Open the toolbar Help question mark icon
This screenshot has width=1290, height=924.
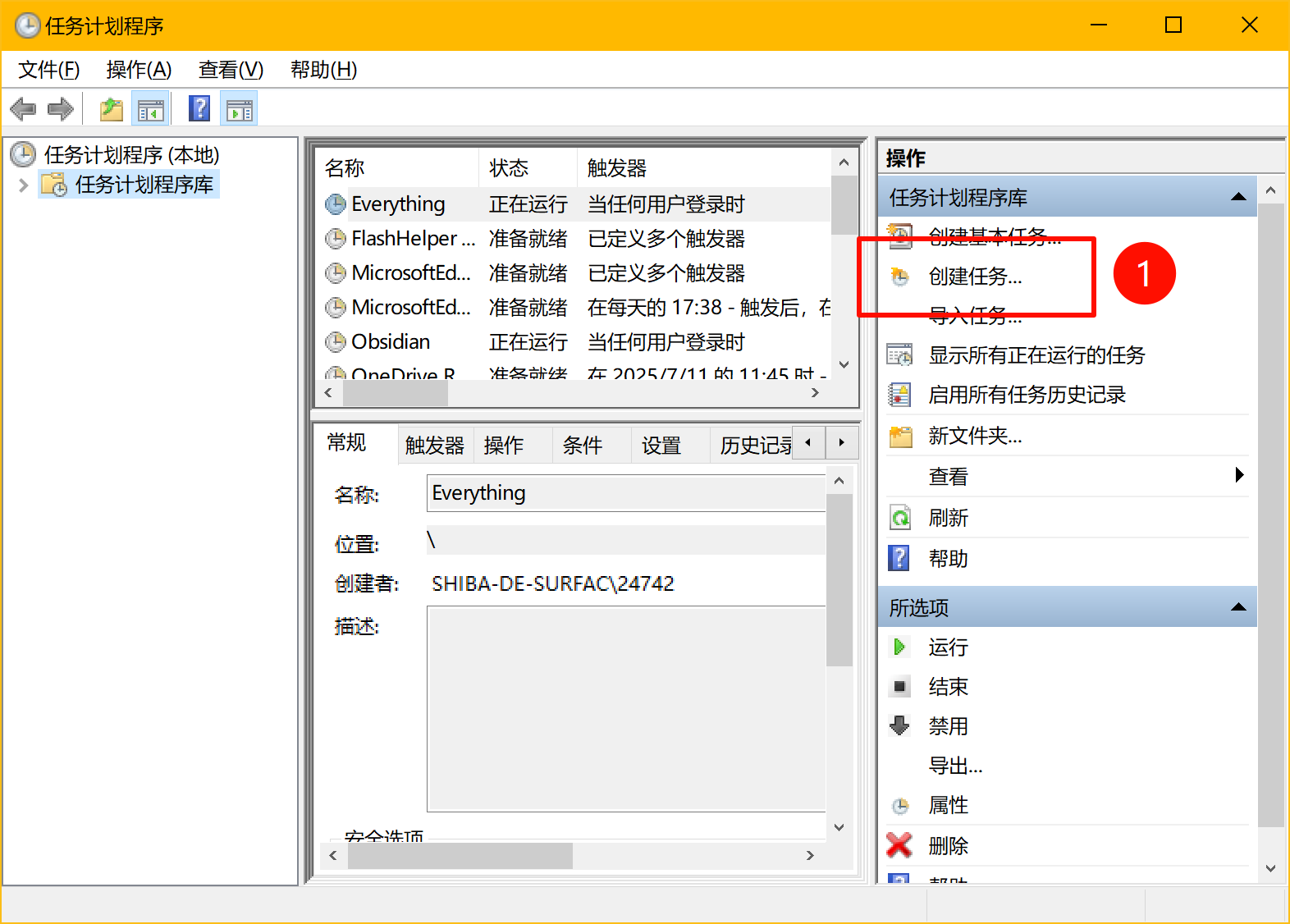point(199,109)
